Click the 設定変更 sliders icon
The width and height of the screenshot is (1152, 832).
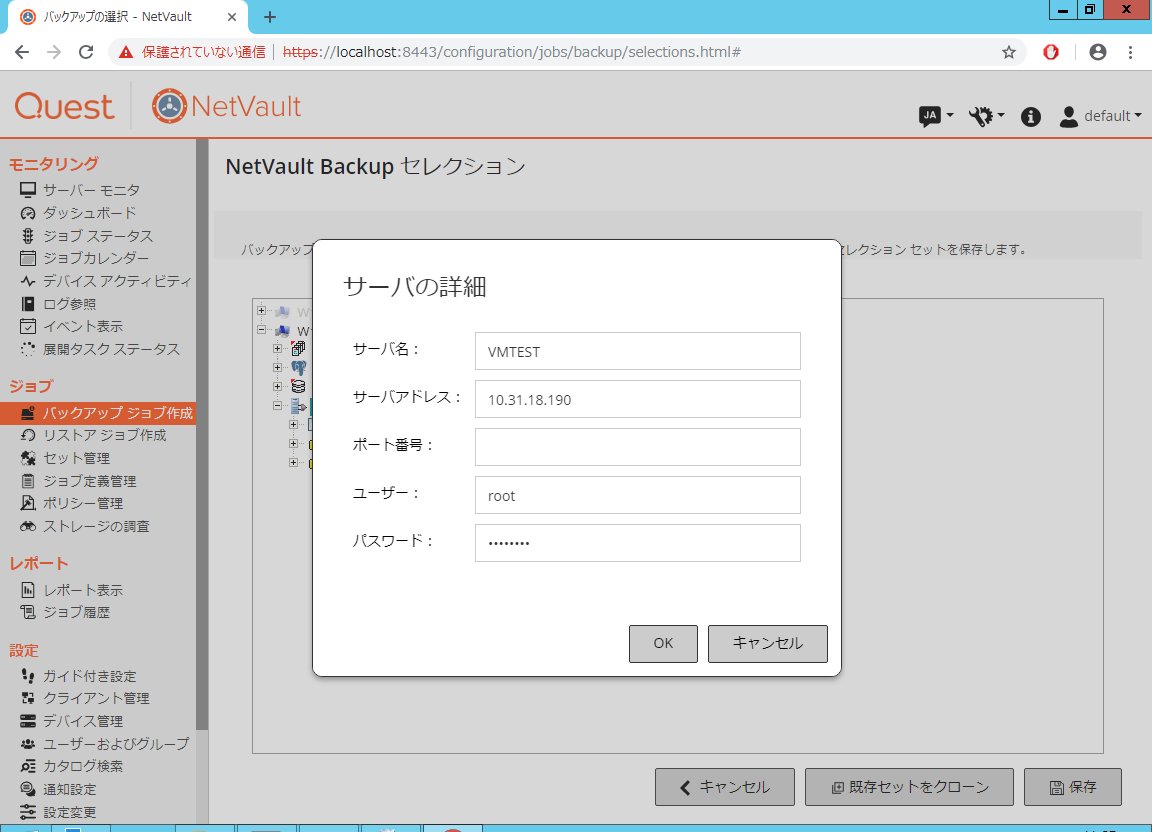[28, 811]
